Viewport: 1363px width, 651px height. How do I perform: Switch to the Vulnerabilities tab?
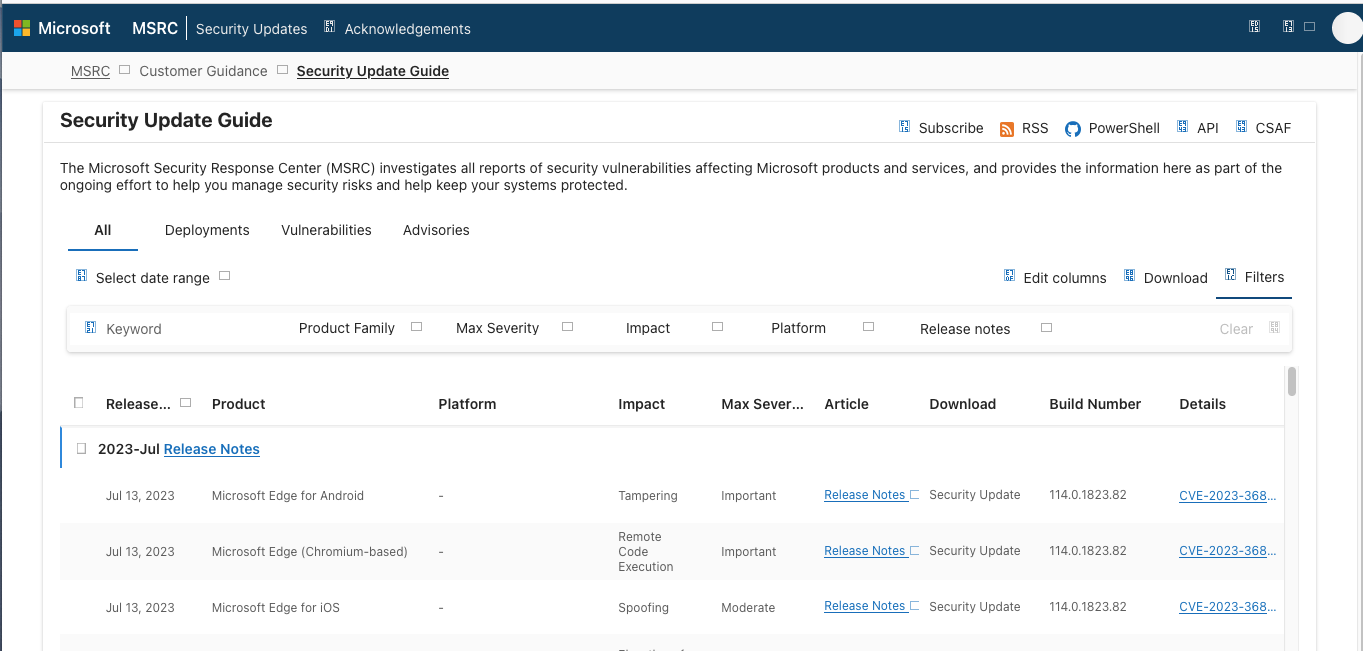pos(326,230)
